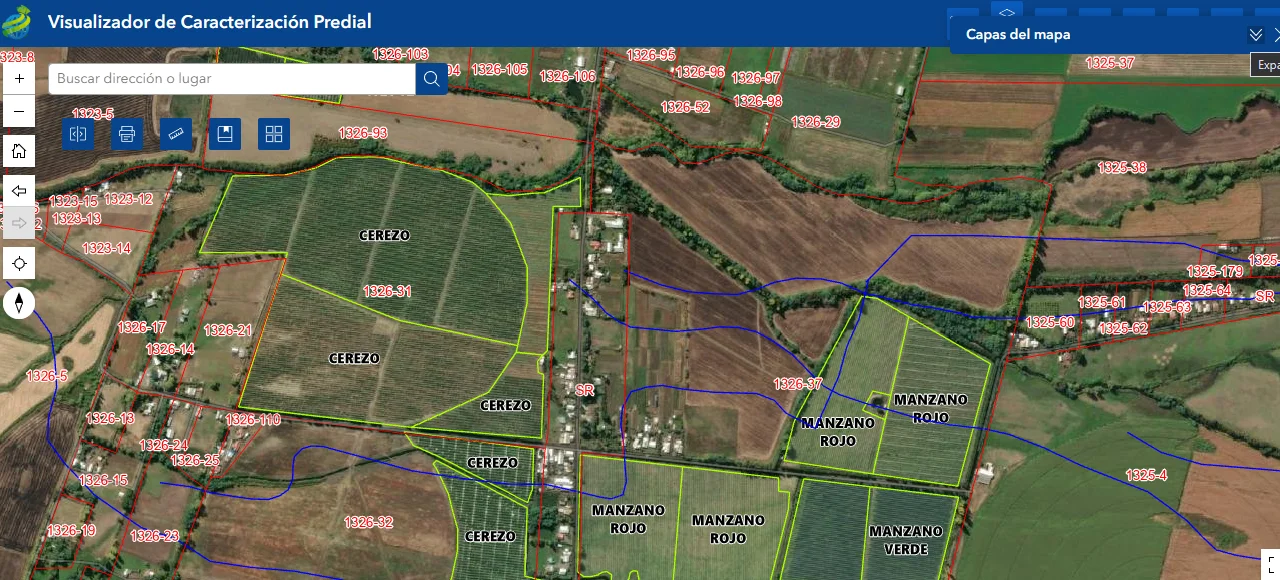Select parcel label 1326-37
The width and height of the screenshot is (1280, 580).
[798, 384]
